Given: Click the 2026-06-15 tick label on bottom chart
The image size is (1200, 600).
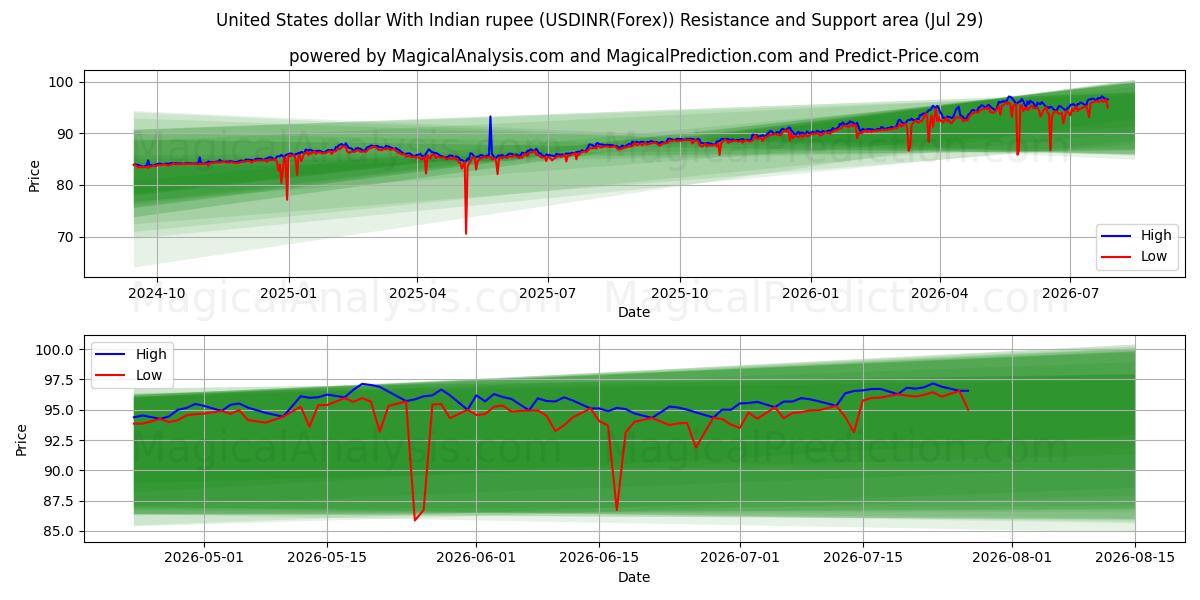Looking at the screenshot, I should pos(599,558).
